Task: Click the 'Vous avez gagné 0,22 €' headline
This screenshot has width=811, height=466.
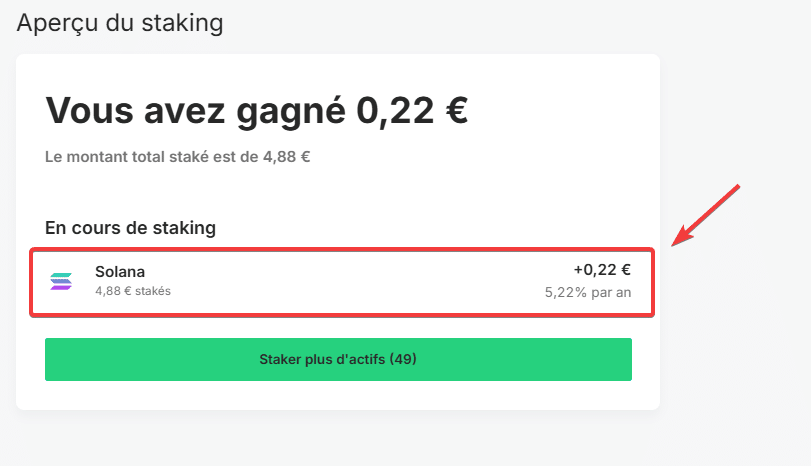Action: (x=257, y=111)
